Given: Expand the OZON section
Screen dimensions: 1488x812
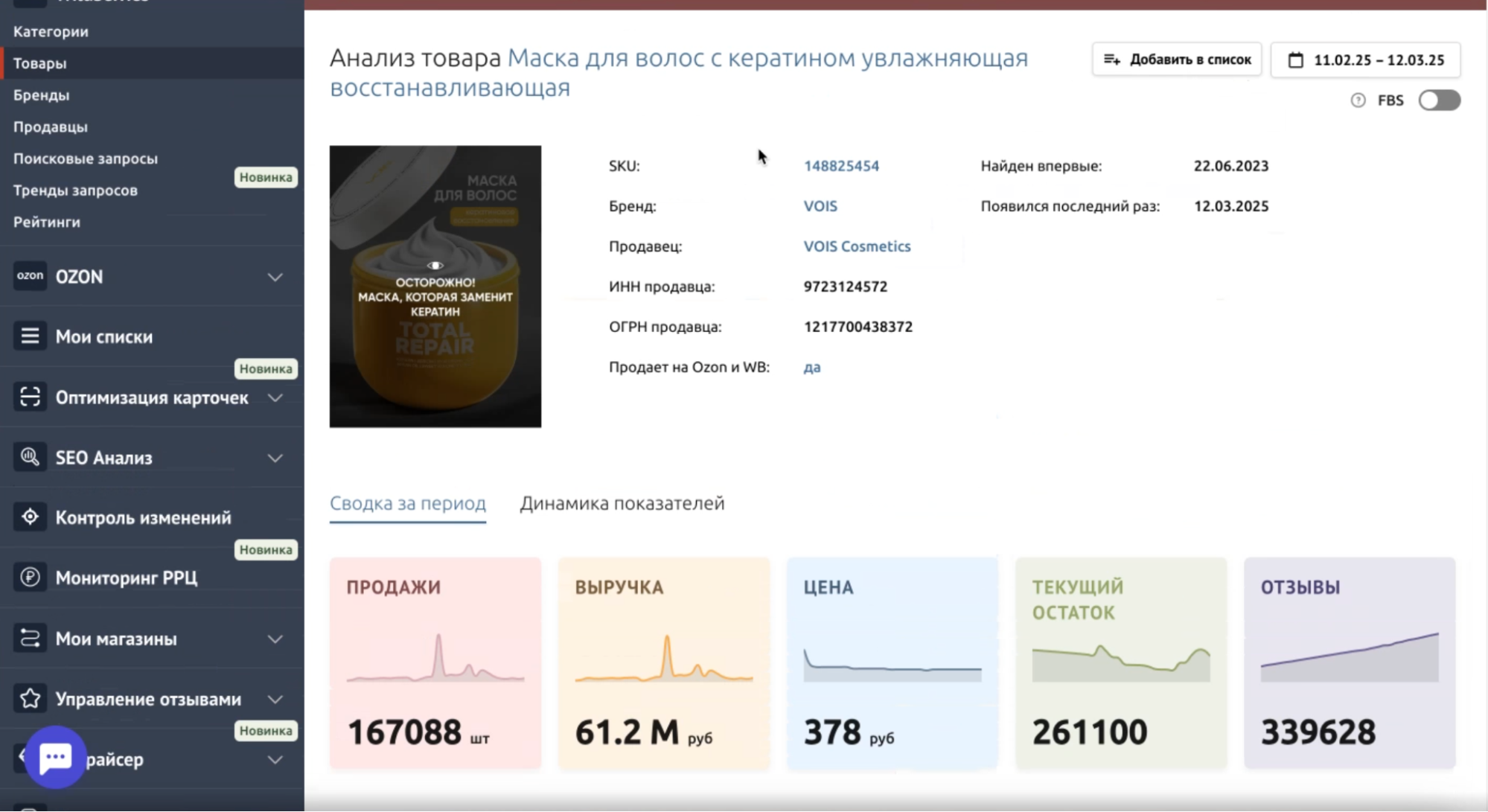Looking at the screenshot, I should click(x=276, y=276).
